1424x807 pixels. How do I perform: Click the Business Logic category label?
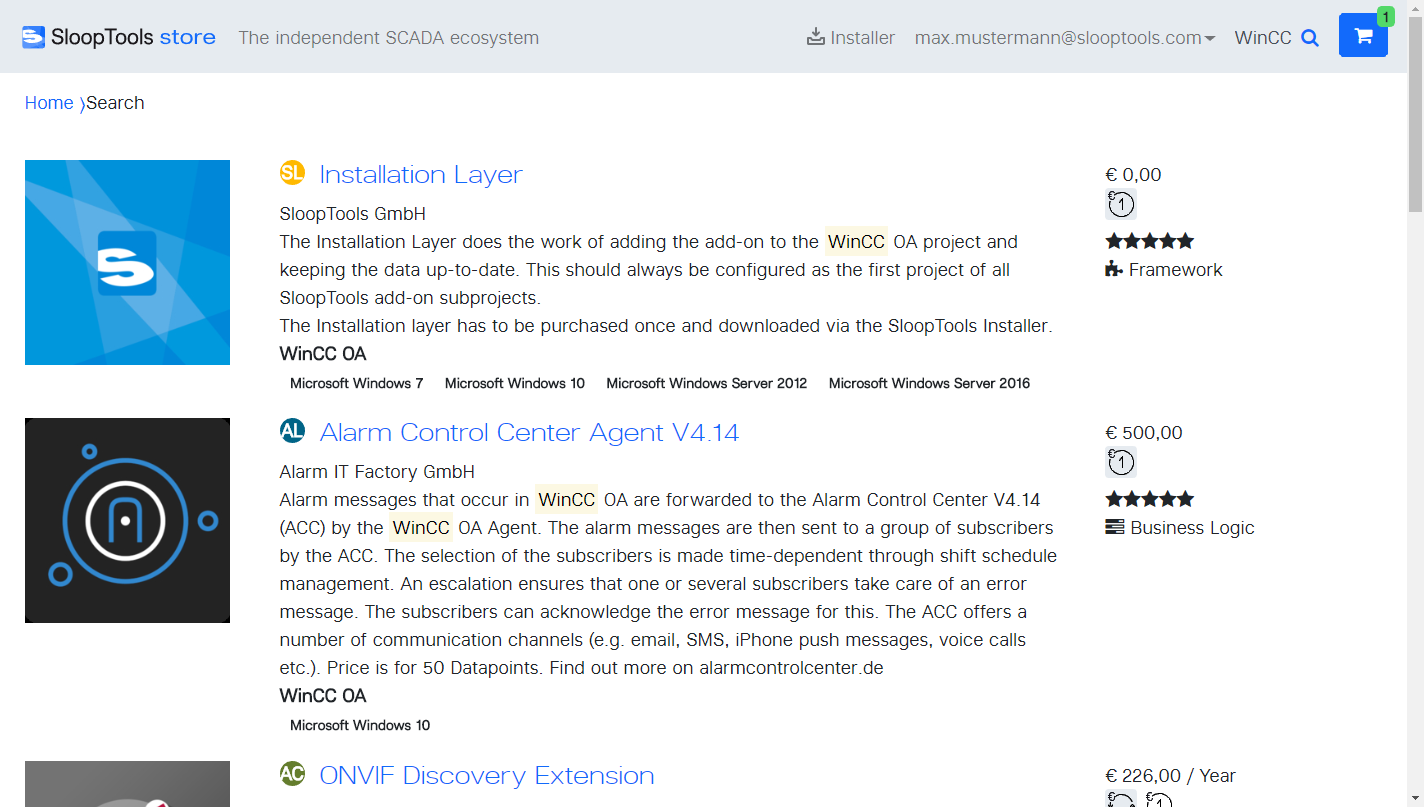click(x=1192, y=527)
